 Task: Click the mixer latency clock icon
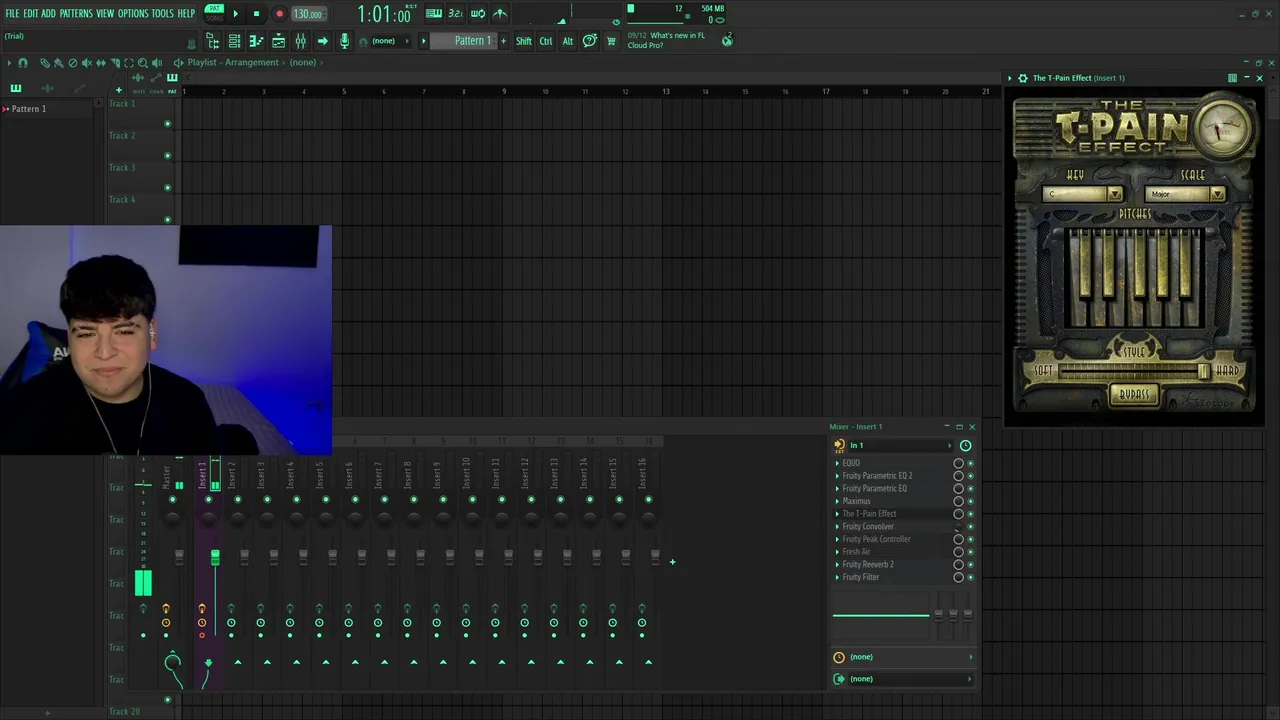[x=965, y=446]
